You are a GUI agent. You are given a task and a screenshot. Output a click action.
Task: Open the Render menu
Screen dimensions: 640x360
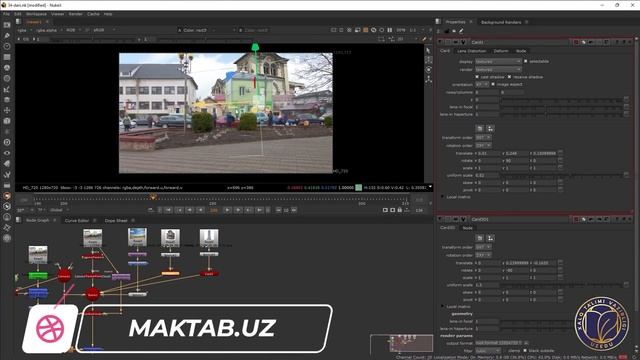coord(76,14)
